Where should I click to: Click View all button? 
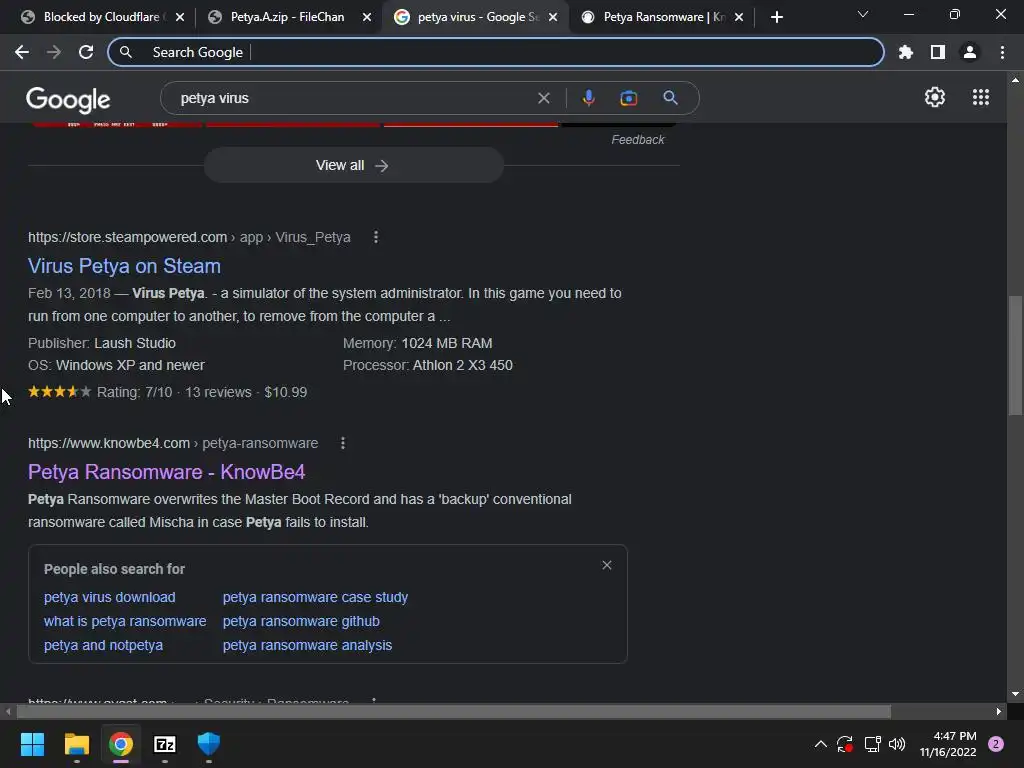click(x=353, y=165)
